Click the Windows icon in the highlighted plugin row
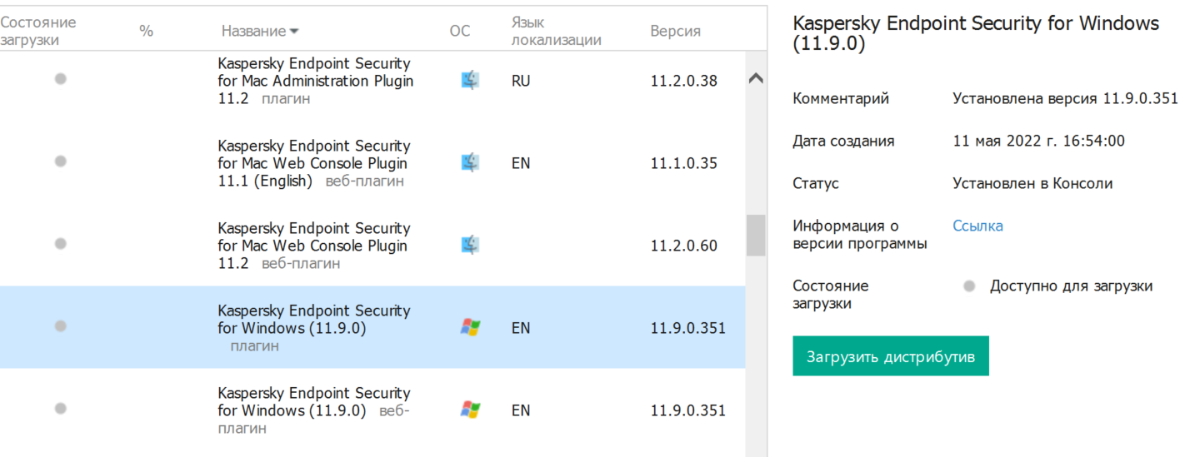Viewport: 1200px width, 457px height. click(470, 327)
